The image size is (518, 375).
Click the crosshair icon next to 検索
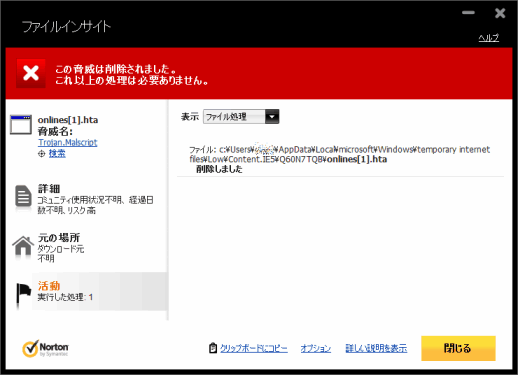pyautogui.click(x=42, y=154)
